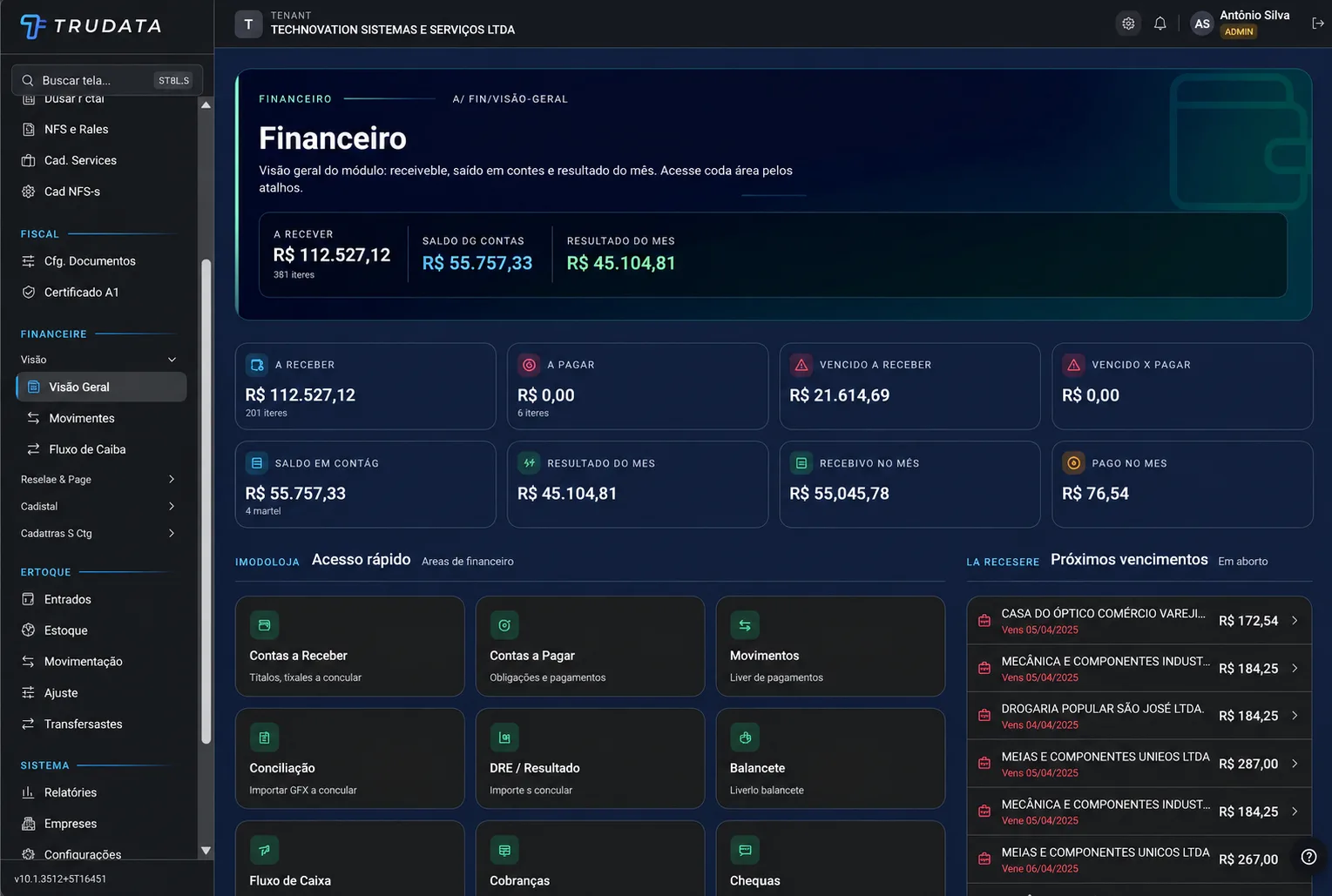The image size is (1332, 896).
Task: Click the TRUDATA logo
Action: pyautogui.click(x=91, y=26)
